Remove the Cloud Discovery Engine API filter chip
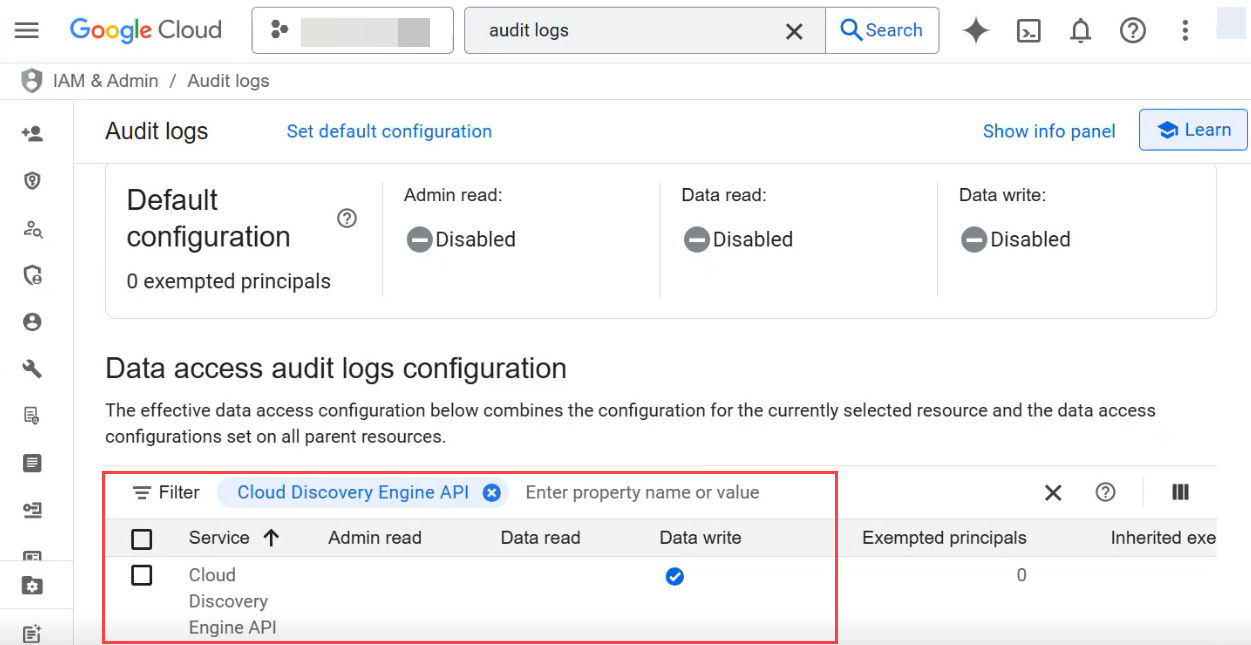The width and height of the screenshot is (1251, 645). (491, 492)
